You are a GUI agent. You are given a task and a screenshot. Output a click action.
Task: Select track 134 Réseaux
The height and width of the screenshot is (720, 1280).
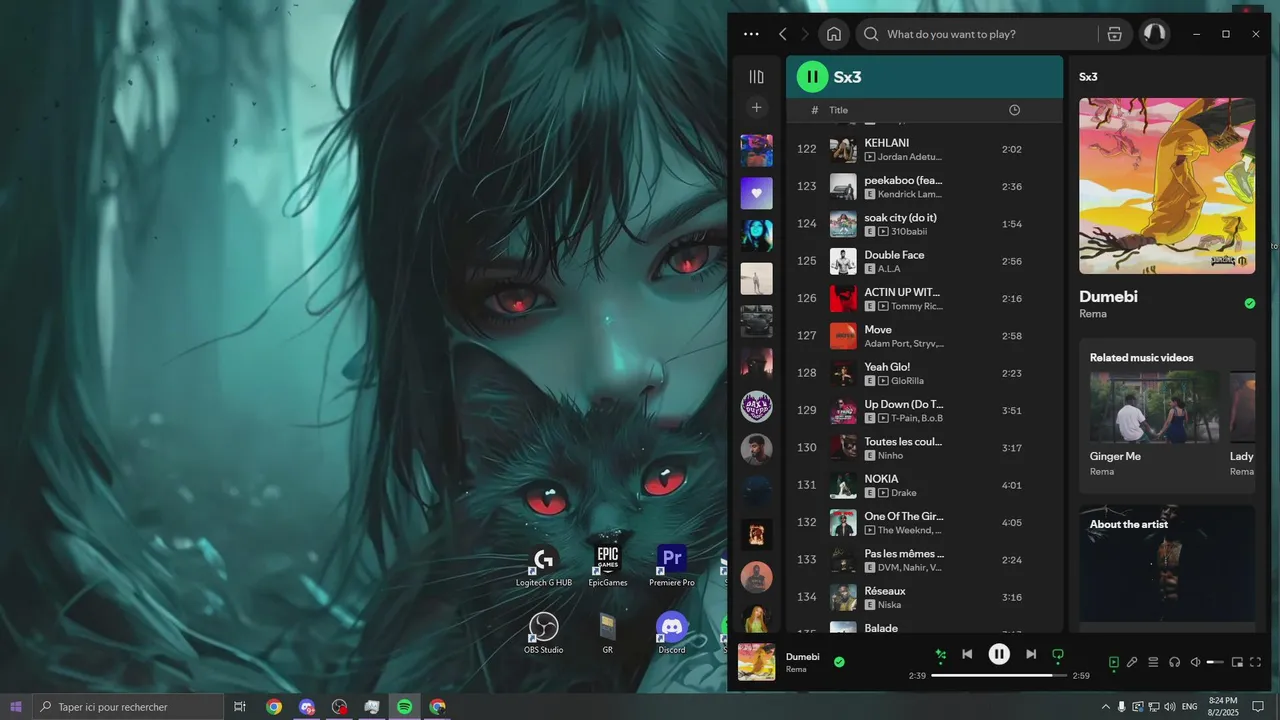924,597
